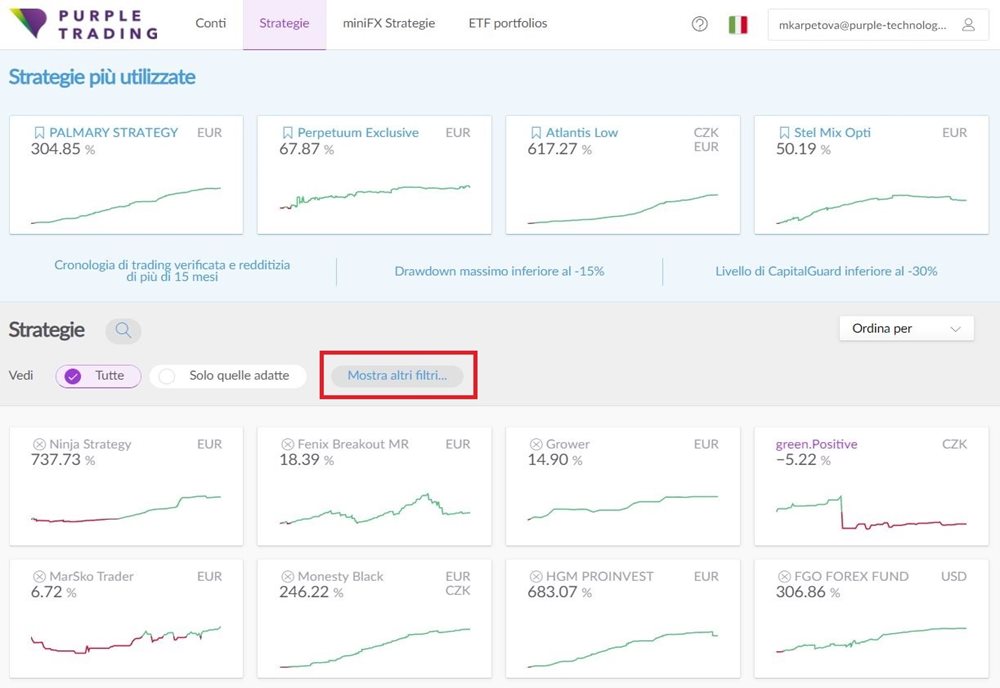Click the Italian flag language icon

tap(738, 25)
